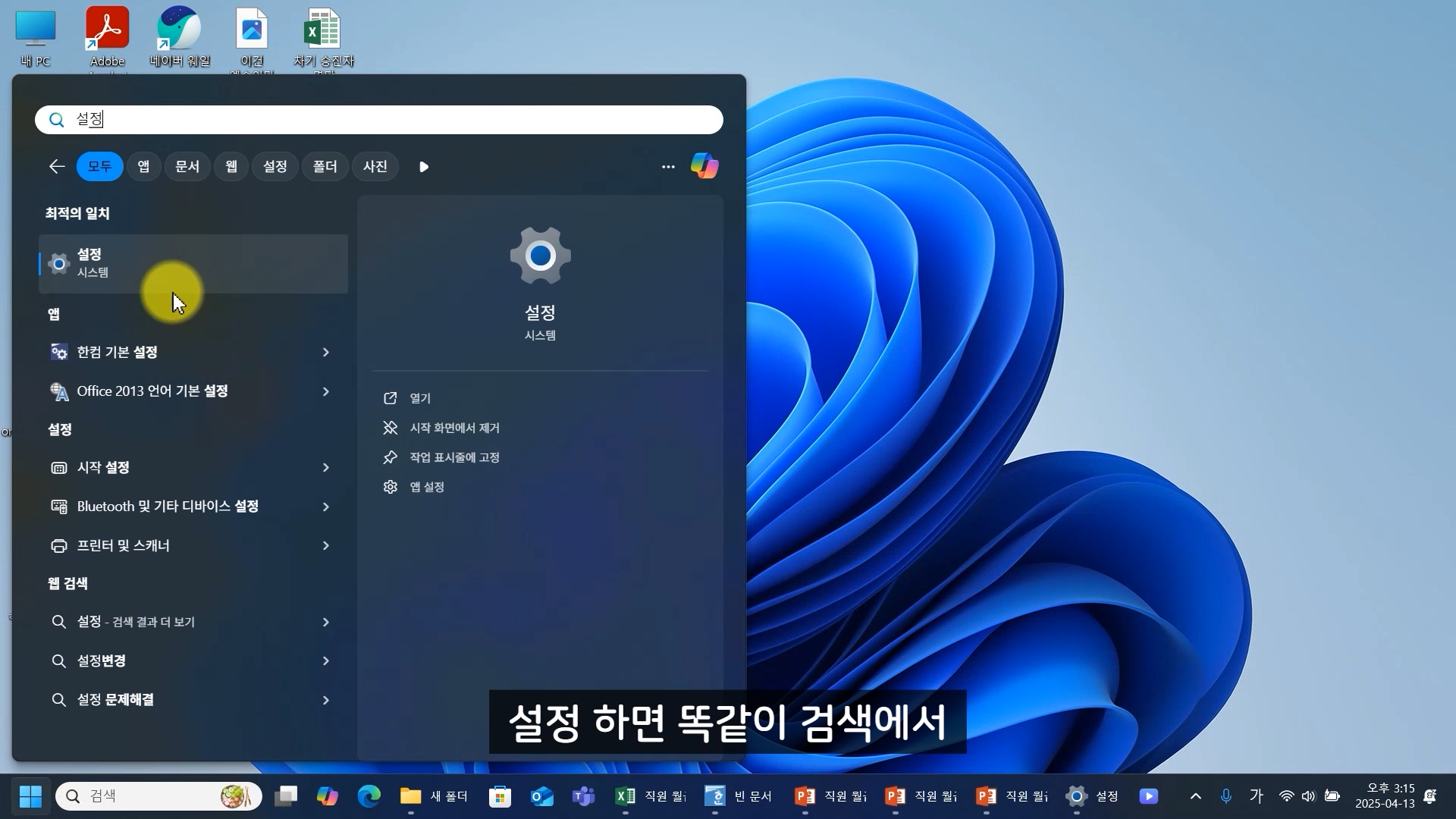Expand Bluetooth 및 기타 디바이스 설정 chevron
The width and height of the screenshot is (1456, 819).
pos(326,507)
